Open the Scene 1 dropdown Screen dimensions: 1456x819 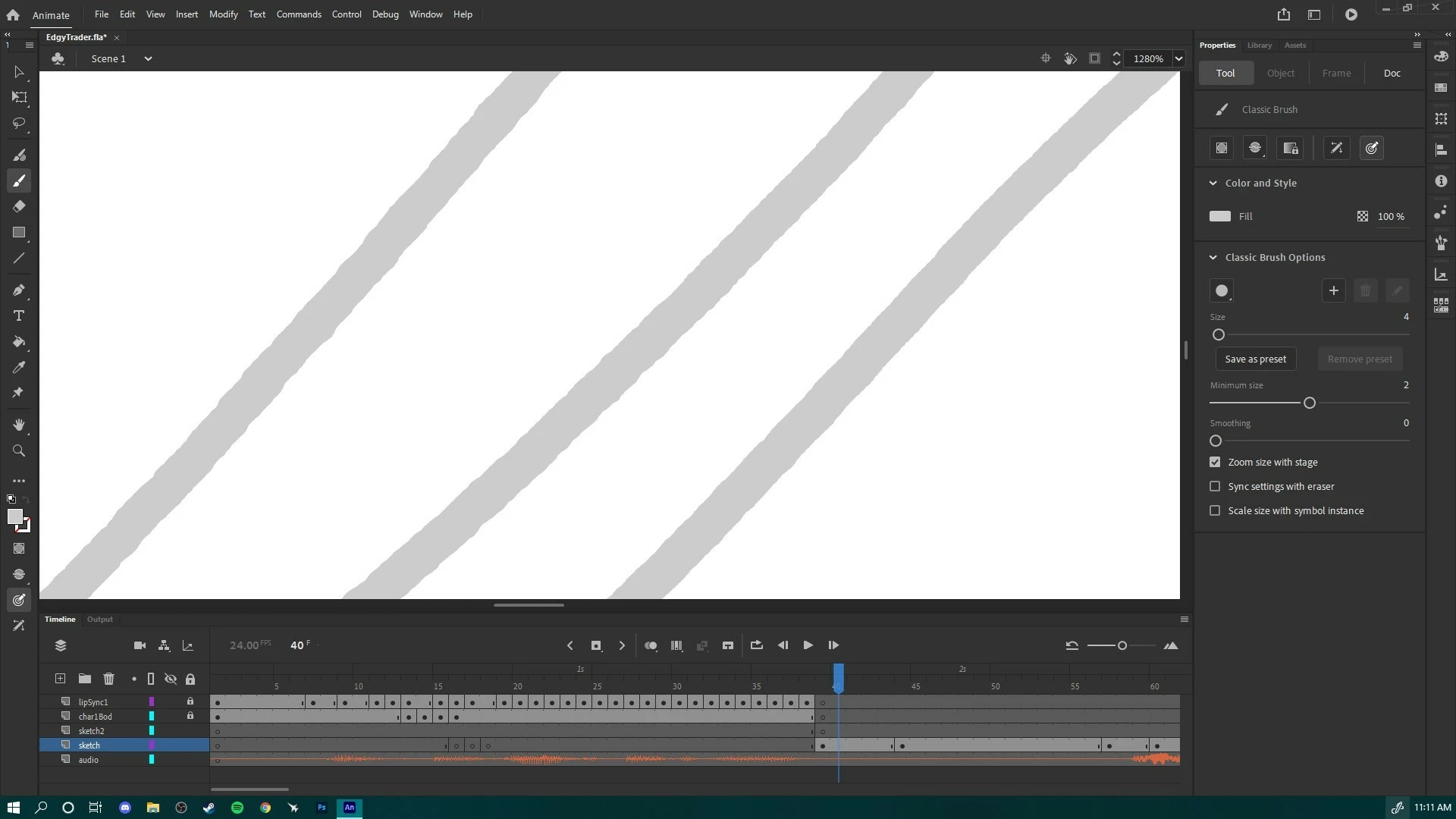pyautogui.click(x=148, y=58)
